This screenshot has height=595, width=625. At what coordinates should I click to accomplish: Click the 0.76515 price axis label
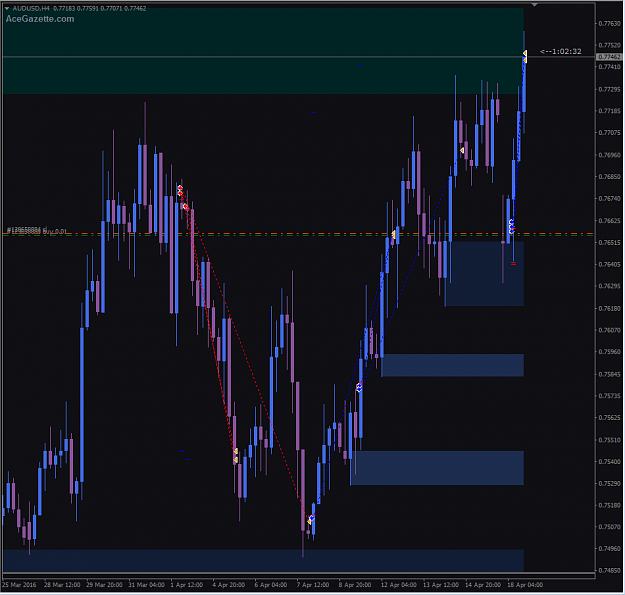pyautogui.click(x=609, y=242)
